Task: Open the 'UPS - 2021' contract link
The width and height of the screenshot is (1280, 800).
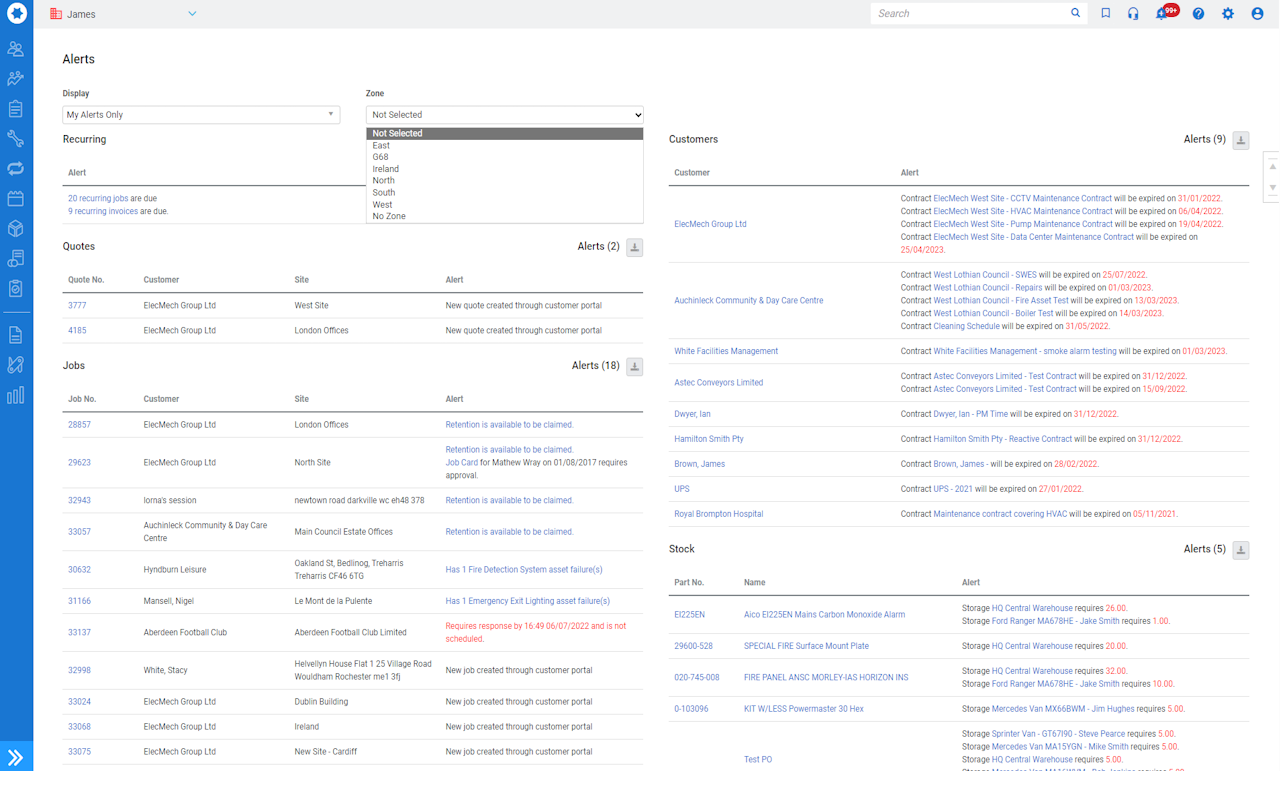Action: (953, 489)
